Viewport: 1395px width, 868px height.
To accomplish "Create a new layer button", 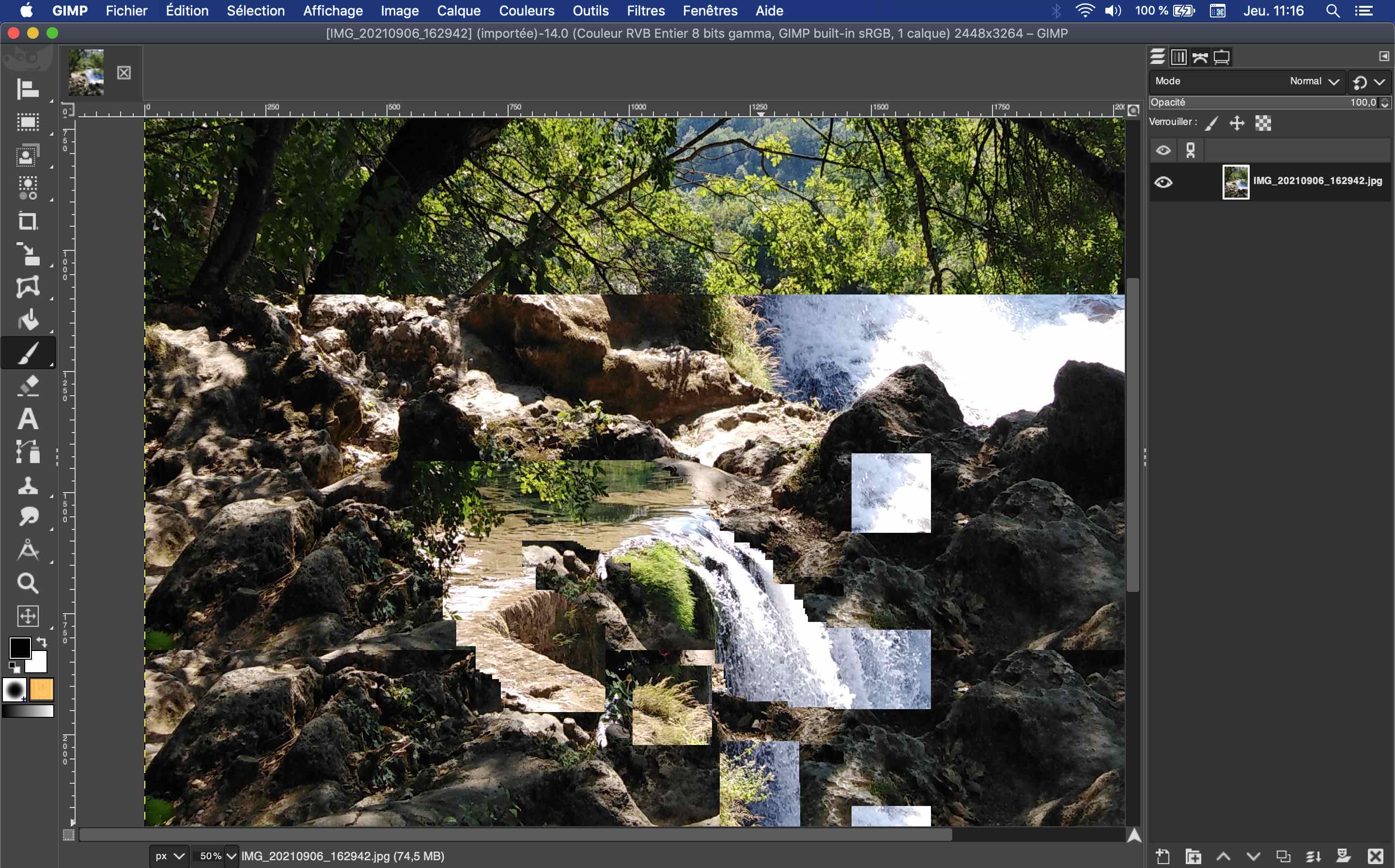I will click(1163, 856).
